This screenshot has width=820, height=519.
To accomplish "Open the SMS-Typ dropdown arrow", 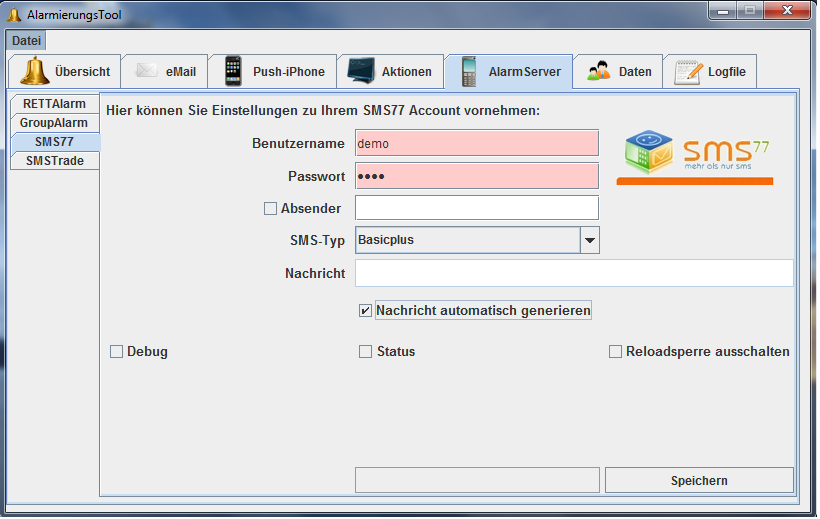I will tap(590, 241).
